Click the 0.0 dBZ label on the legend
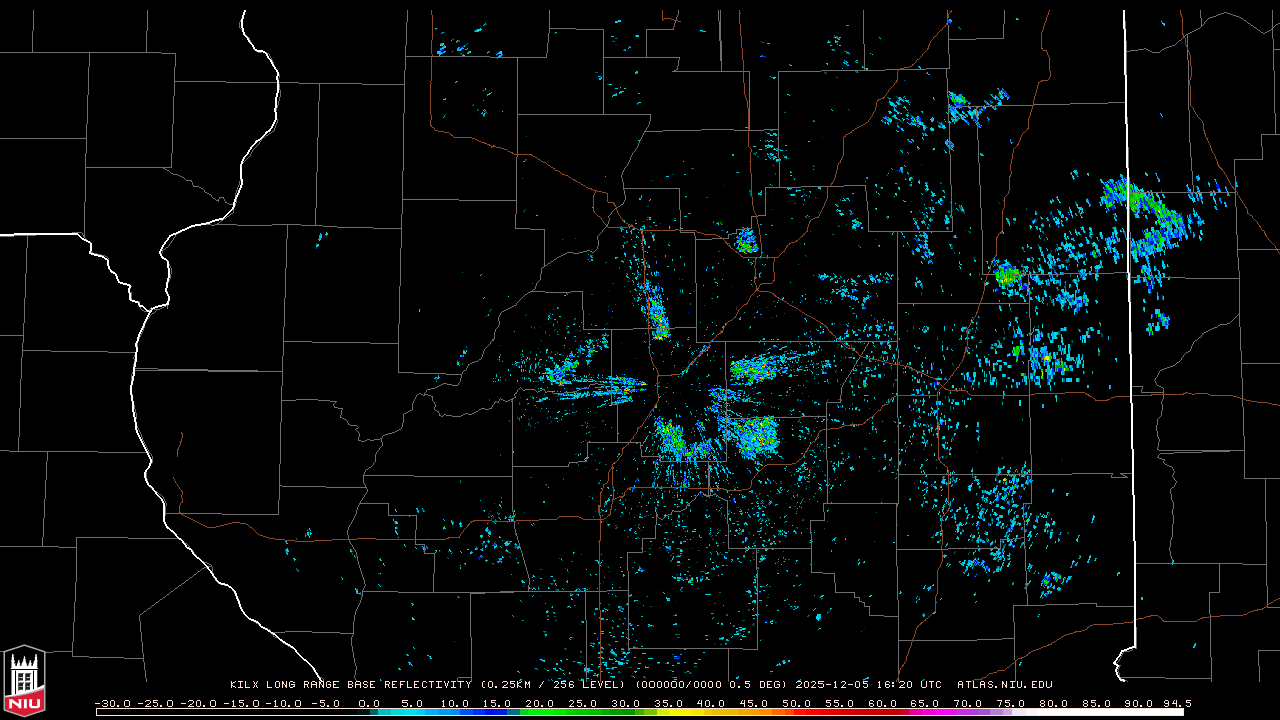 pos(369,703)
